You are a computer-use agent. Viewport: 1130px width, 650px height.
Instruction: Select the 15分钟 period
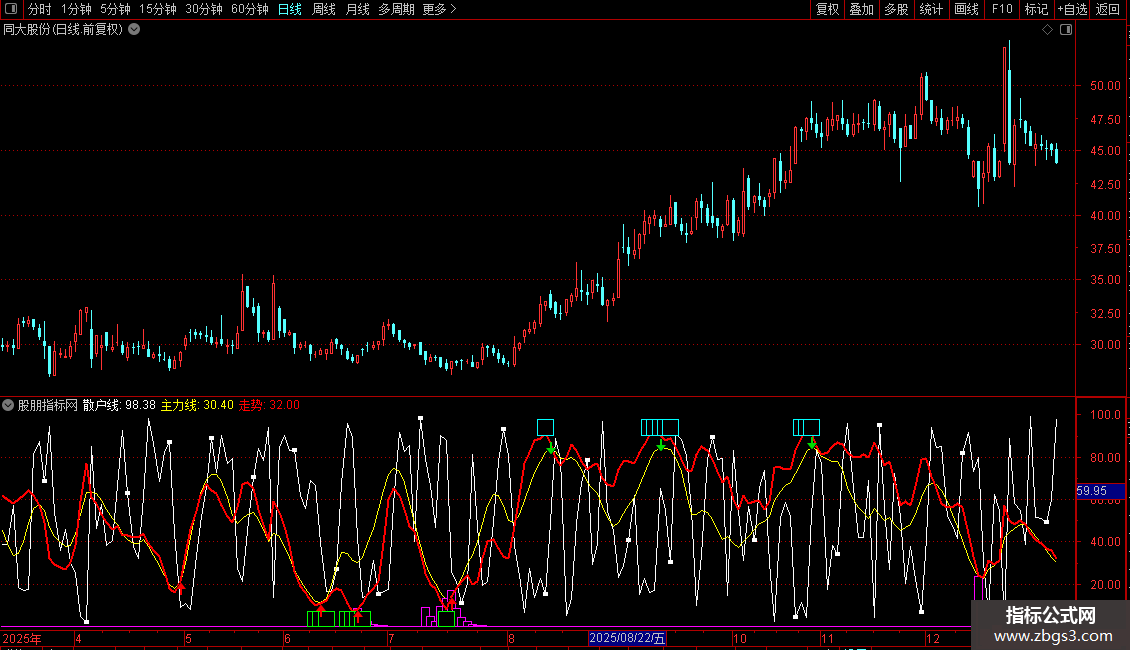pos(158,9)
